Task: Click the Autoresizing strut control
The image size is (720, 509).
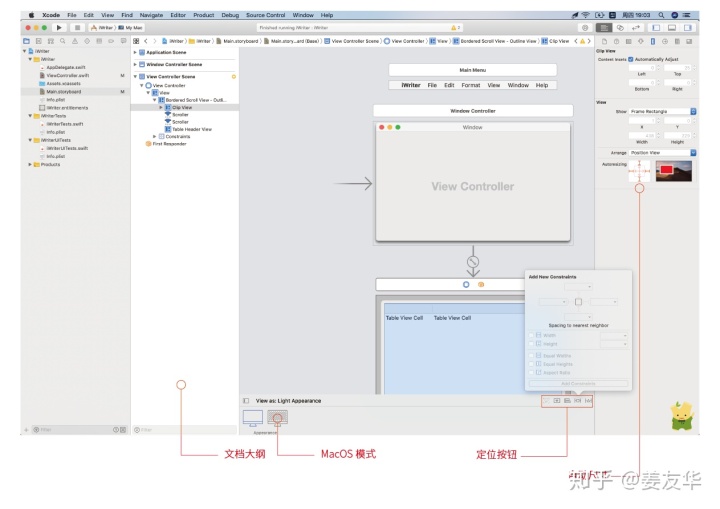Action: tap(639, 171)
